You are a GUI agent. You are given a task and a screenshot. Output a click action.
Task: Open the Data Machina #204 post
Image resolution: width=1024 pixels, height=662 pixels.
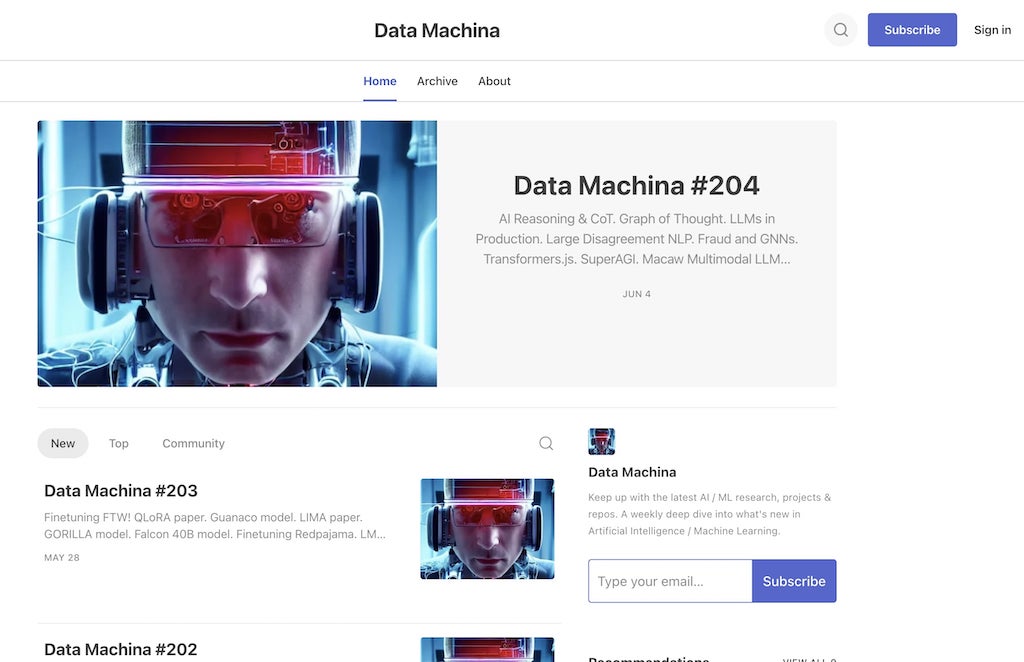pos(635,185)
